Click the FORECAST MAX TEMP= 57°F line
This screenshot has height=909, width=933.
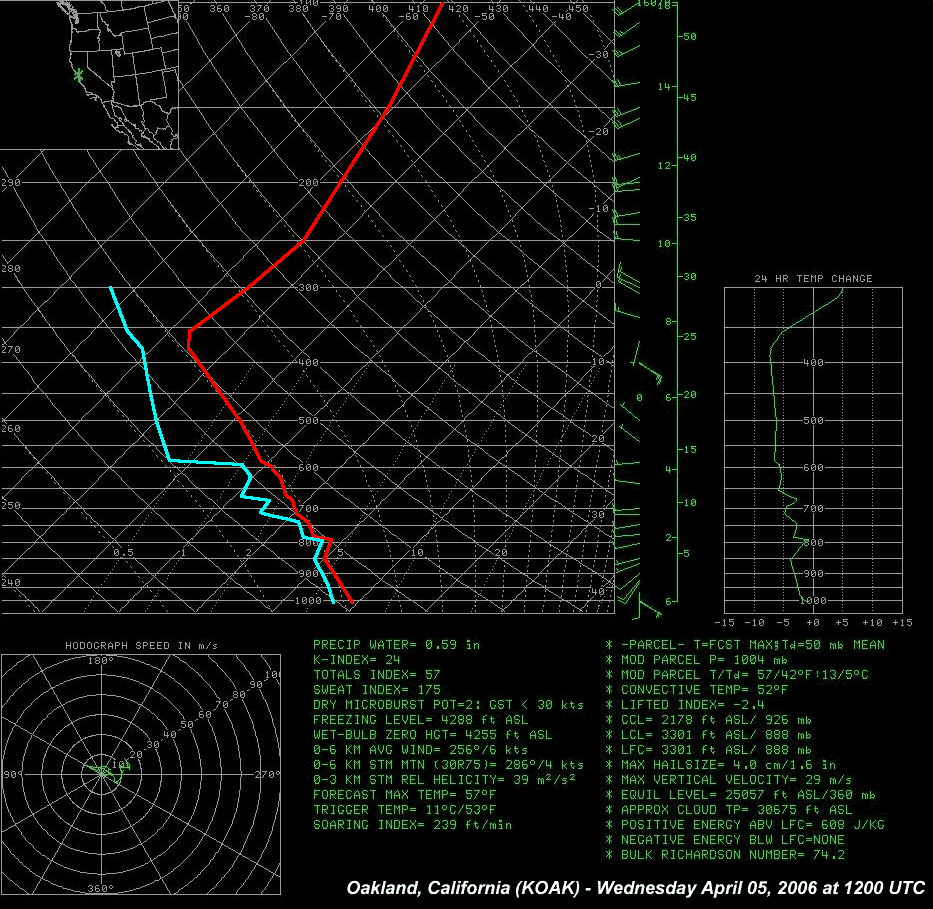coord(405,795)
